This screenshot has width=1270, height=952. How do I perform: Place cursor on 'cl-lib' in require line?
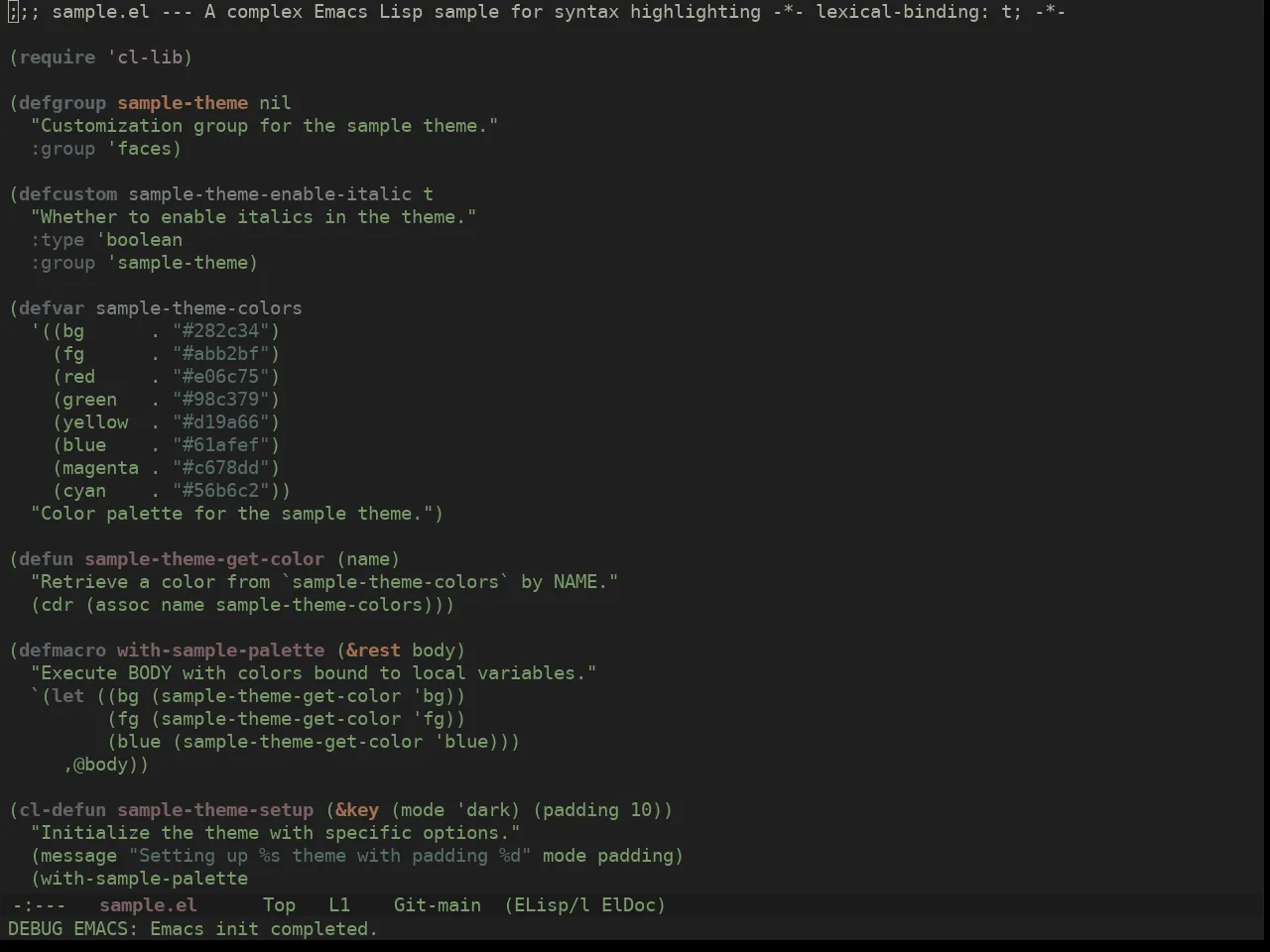pos(150,57)
